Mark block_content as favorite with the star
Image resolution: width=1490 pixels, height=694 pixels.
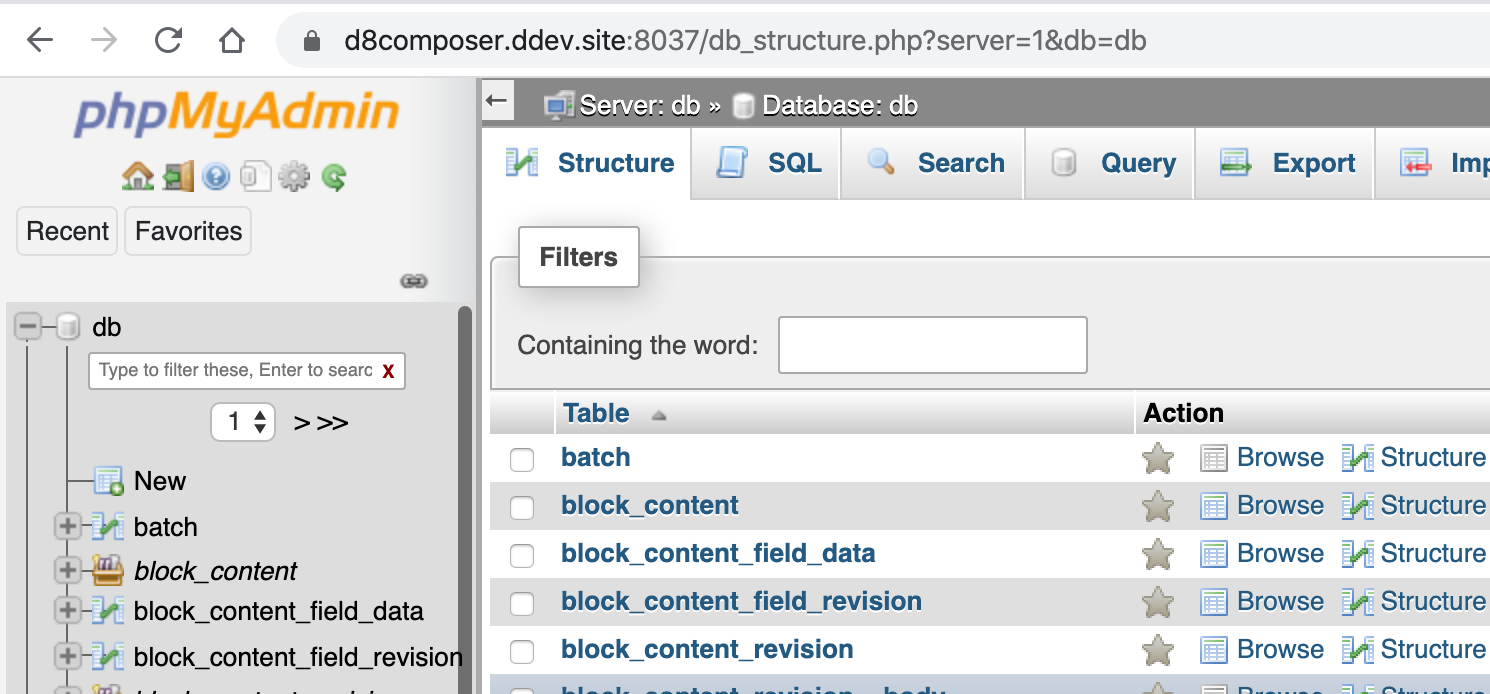1157,507
